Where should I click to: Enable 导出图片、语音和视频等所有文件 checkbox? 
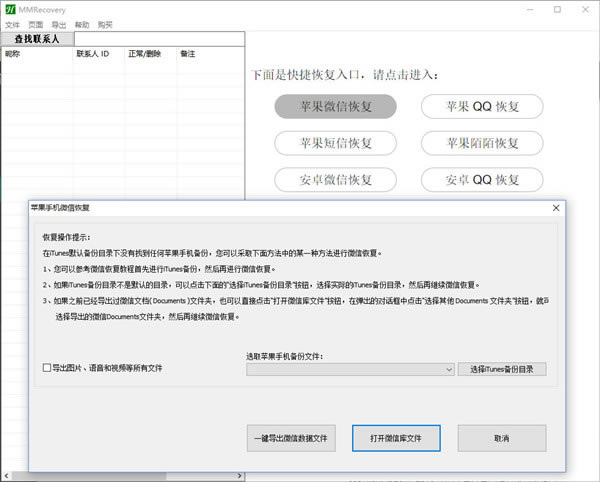coord(48,369)
